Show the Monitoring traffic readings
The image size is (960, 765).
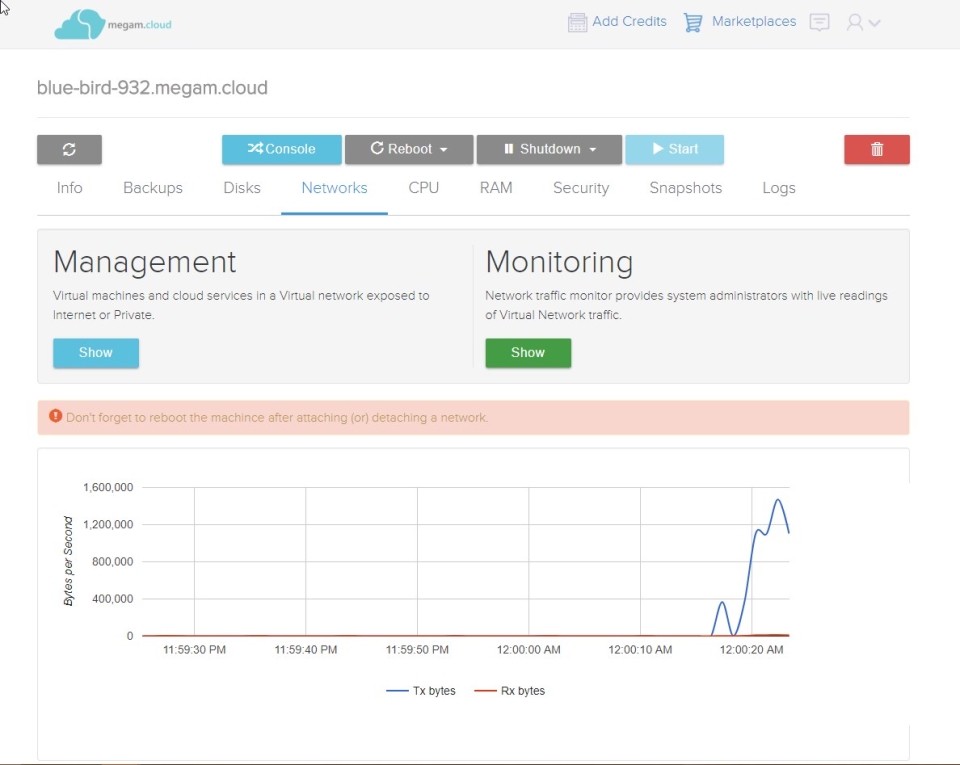click(528, 352)
